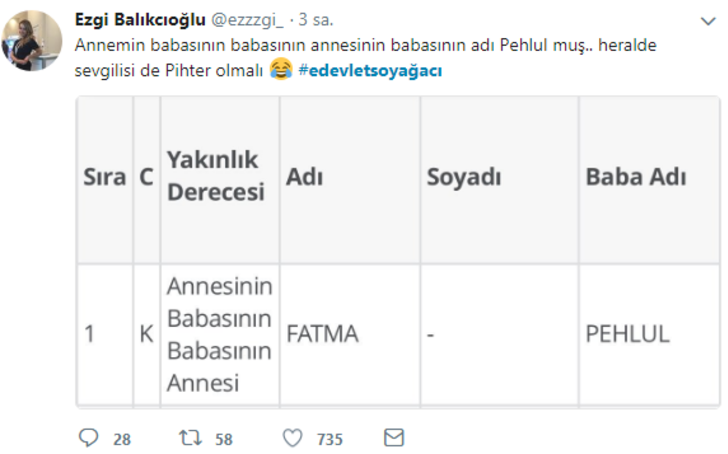
Task: Click the envelope direct message icon
Action: pyautogui.click(x=394, y=438)
